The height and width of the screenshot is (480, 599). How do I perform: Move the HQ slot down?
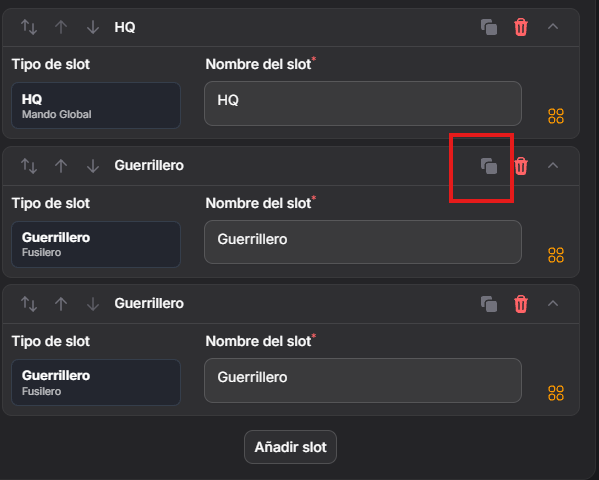pos(93,27)
